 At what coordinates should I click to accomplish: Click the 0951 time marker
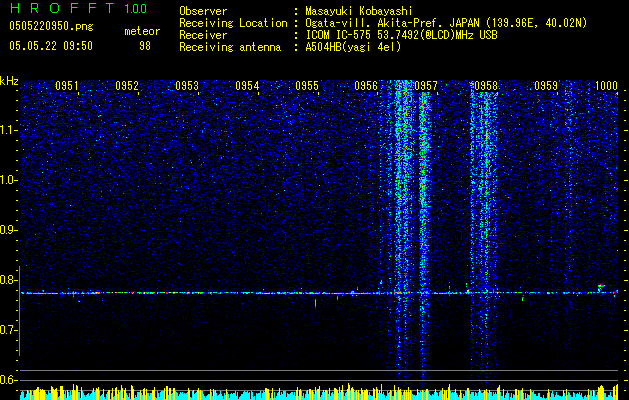[x=67, y=86]
